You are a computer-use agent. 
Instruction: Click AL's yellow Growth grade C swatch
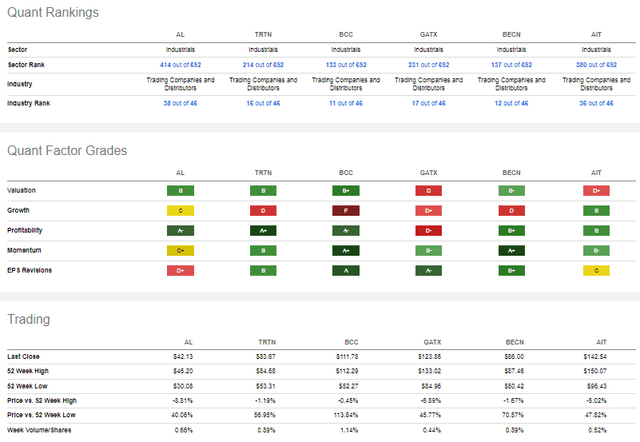[178, 211]
